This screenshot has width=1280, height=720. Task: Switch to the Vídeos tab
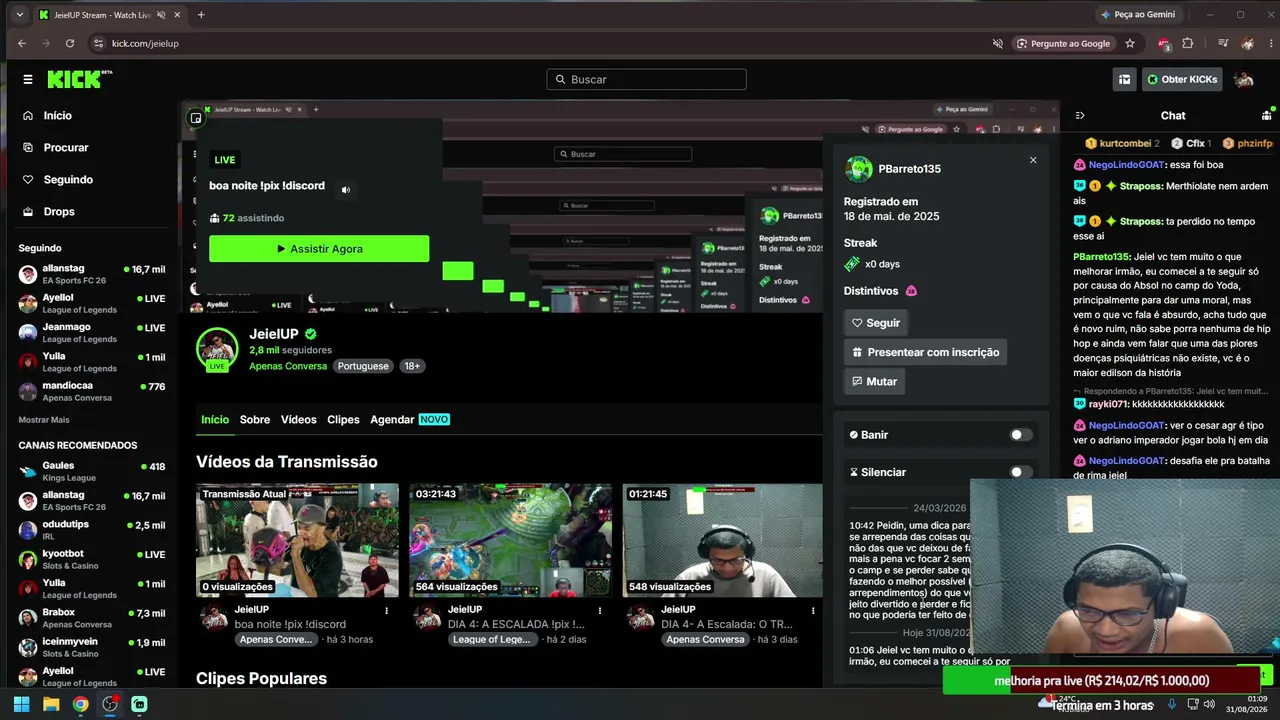[x=298, y=420]
